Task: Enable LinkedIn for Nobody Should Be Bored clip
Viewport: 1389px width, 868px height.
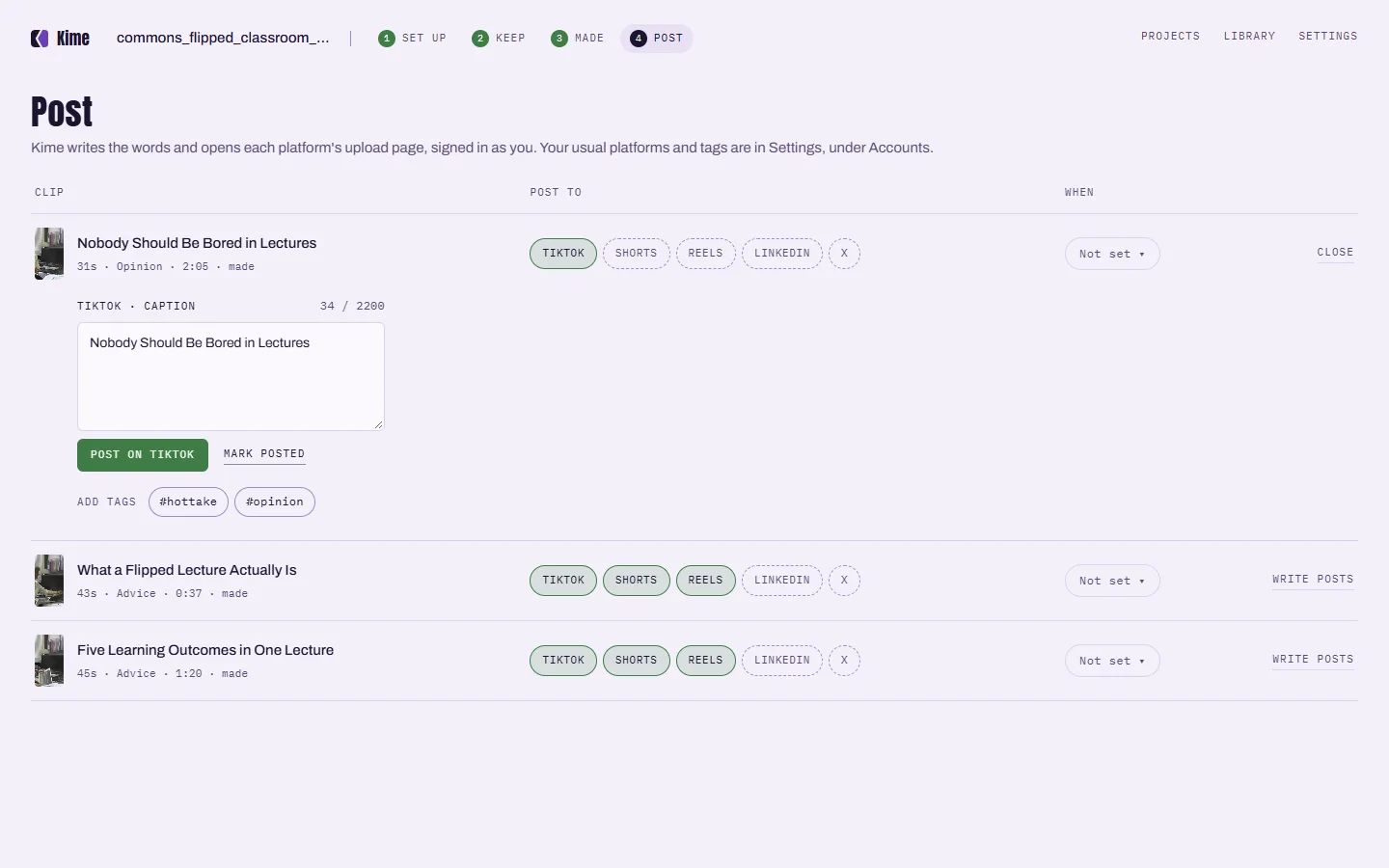Action: [782, 254]
